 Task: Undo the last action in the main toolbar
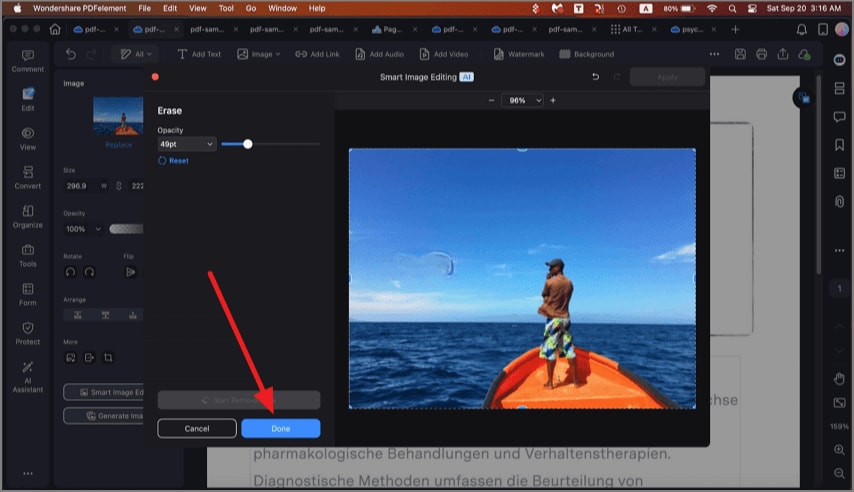click(x=71, y=54)
